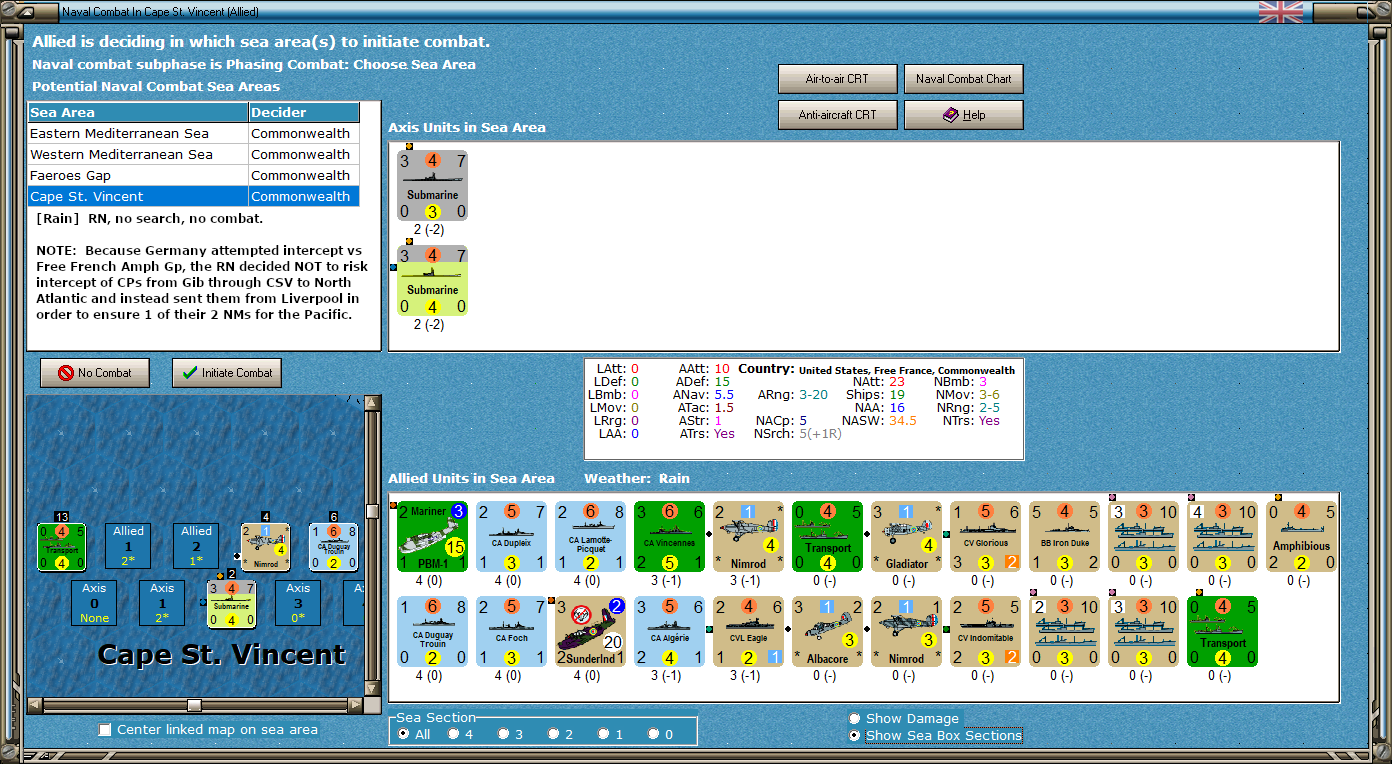Click the Transport counter on the sea map
Image resolution: width=1392 pixels, height=764 pixels.
[x=62, y=547]
